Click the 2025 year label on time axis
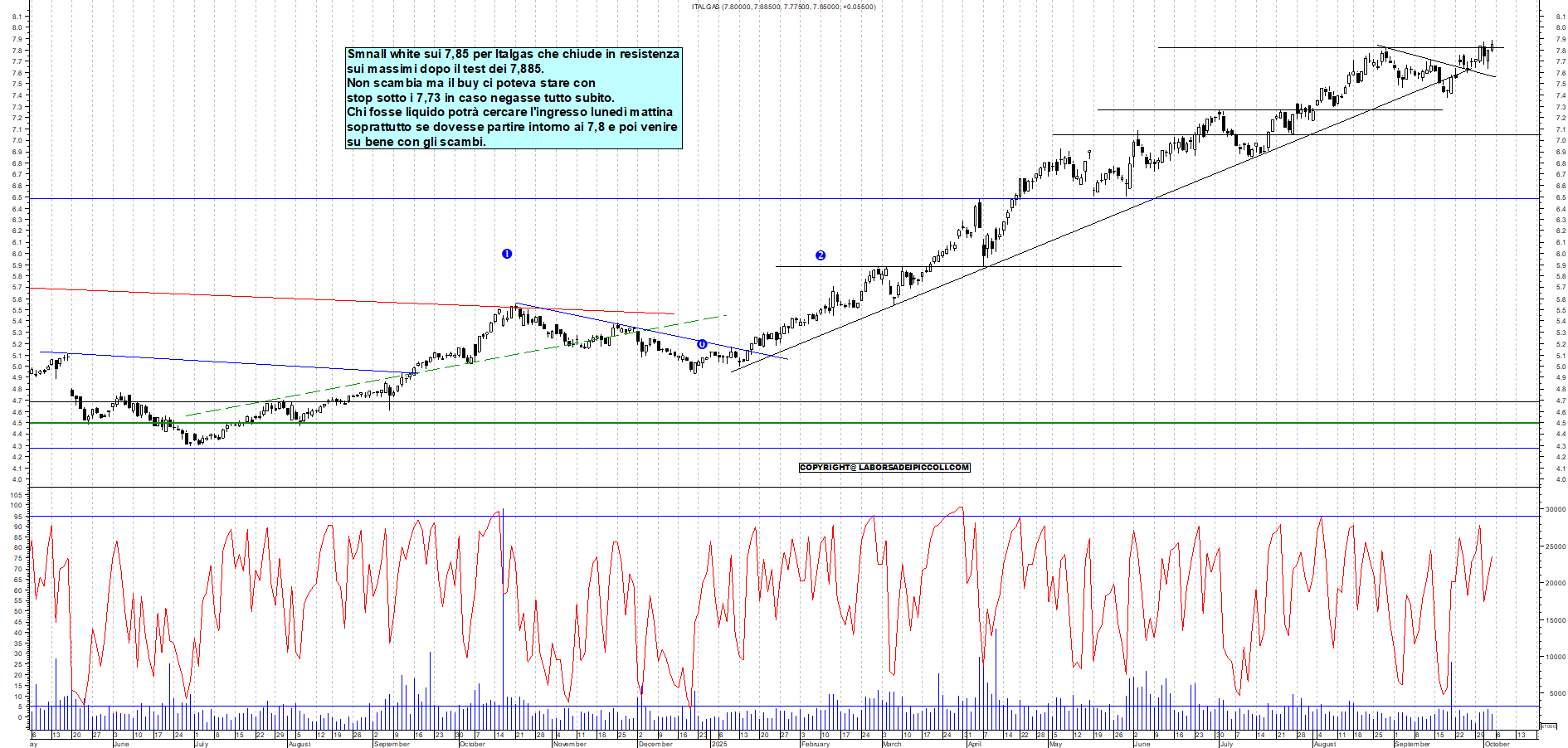 coord(719,744)
